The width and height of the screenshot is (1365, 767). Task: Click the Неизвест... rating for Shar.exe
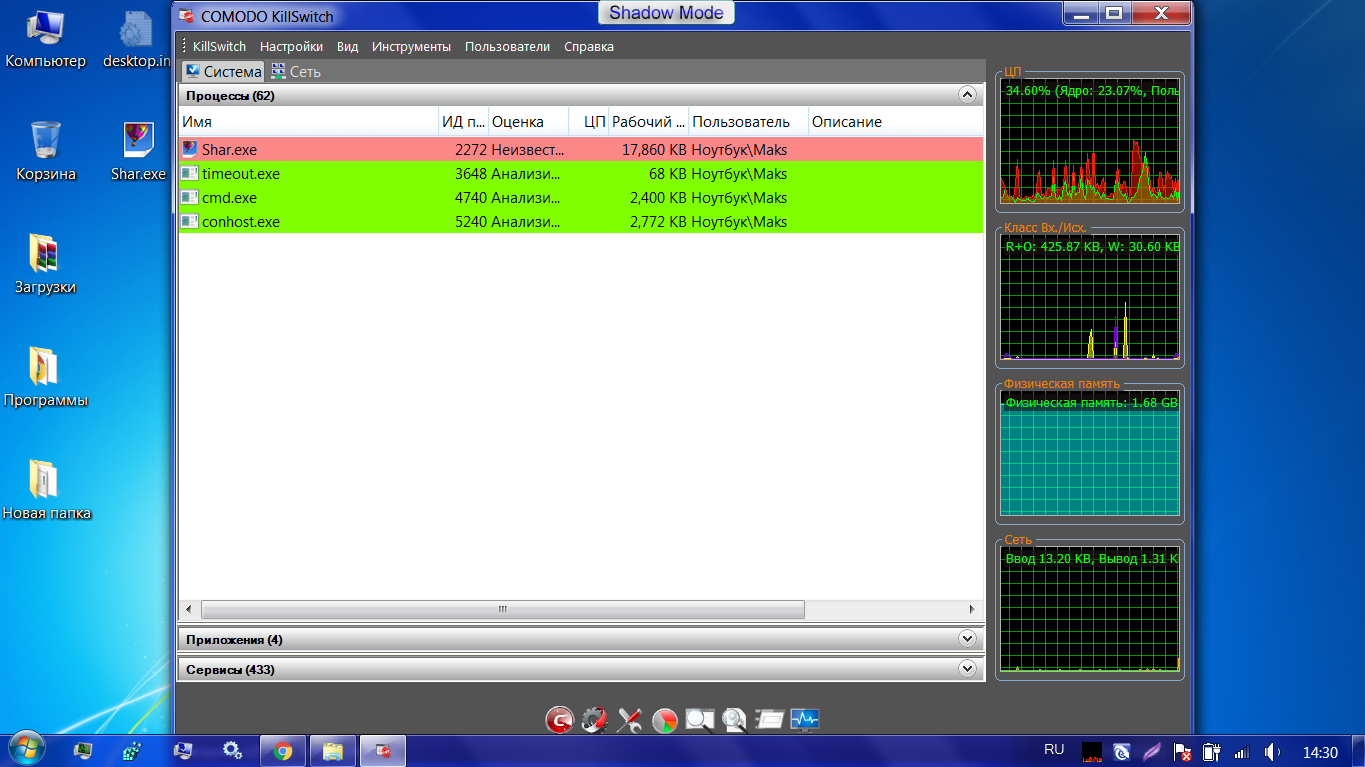[528, 149]
